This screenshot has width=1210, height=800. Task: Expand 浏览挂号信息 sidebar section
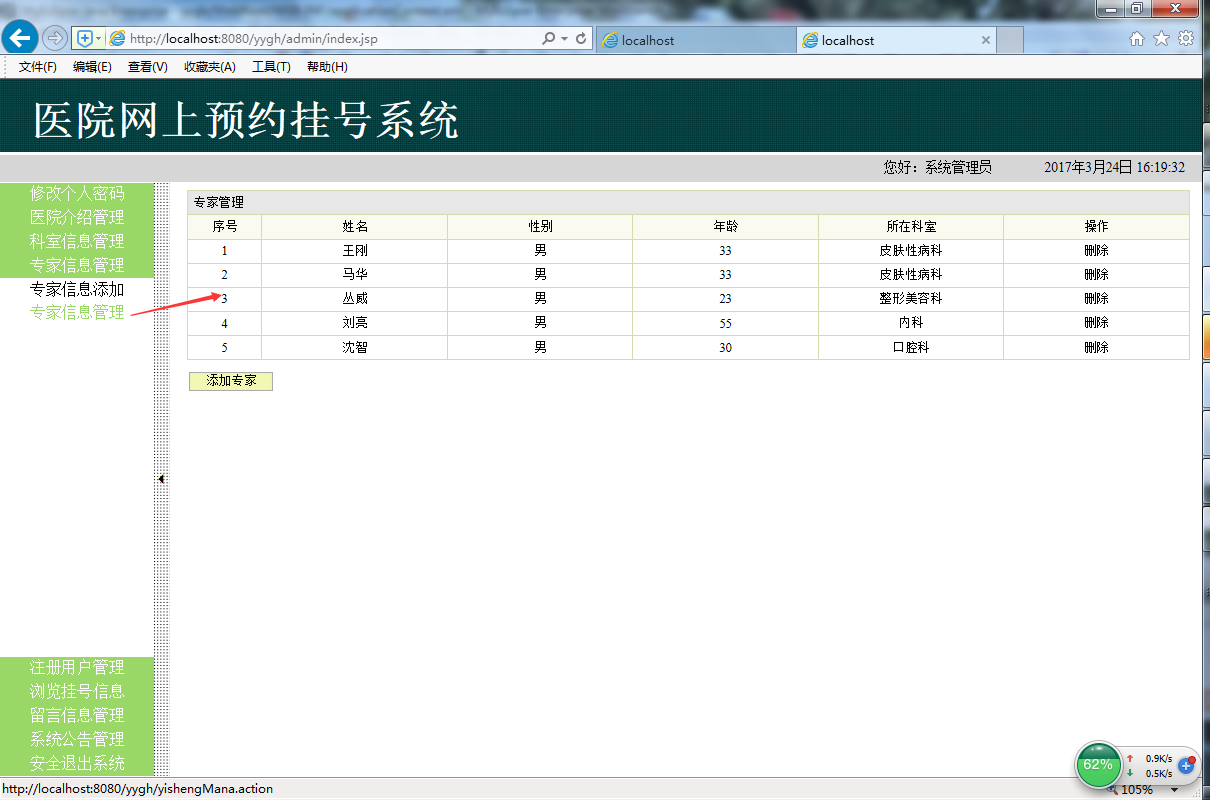(x=77, y=691)
